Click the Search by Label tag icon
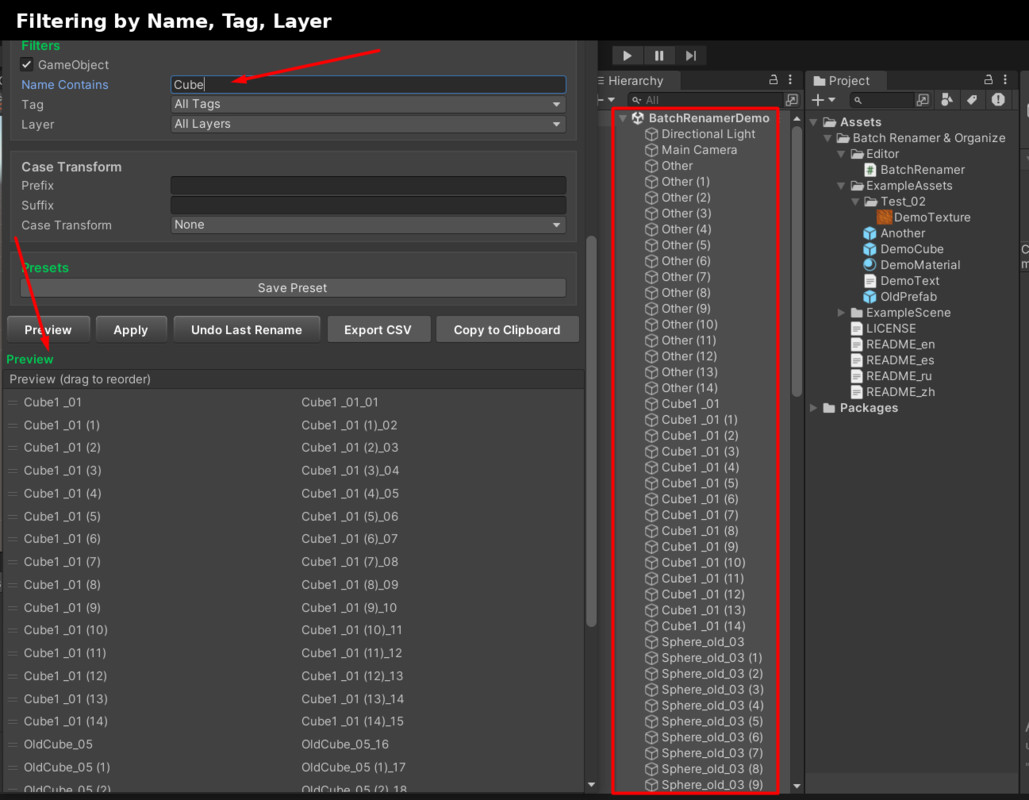Screen dimensions: 1029x800 972,100
